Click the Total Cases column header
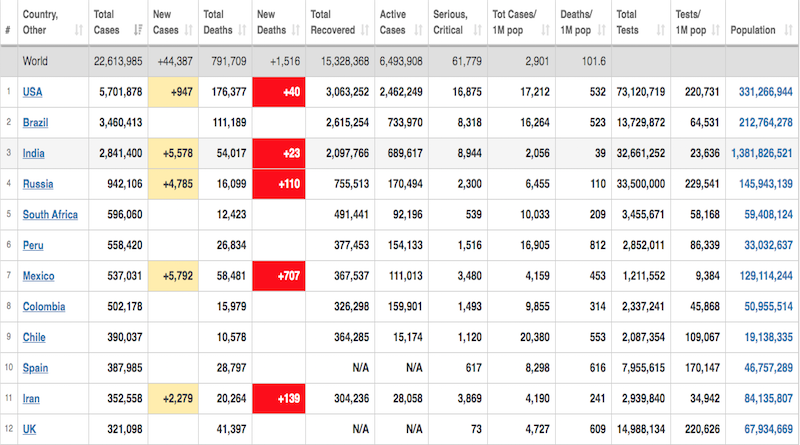800x445 pixels. [x=118, y=22]
